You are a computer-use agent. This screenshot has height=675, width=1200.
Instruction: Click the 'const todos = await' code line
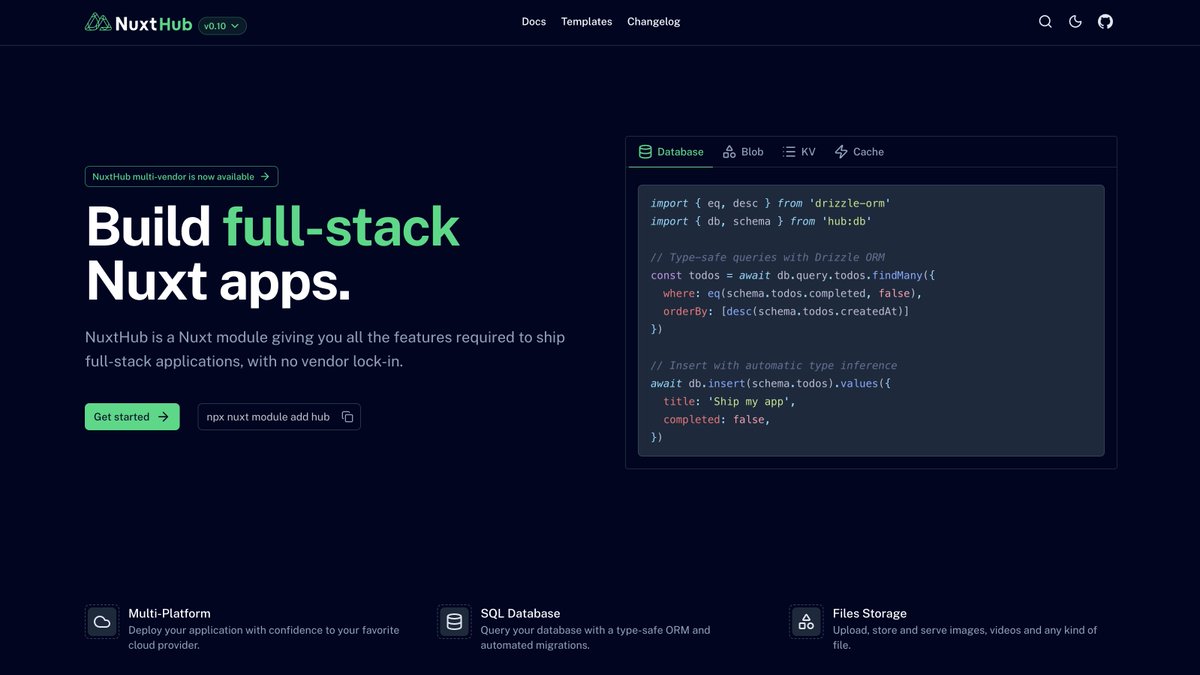[792, 275]
